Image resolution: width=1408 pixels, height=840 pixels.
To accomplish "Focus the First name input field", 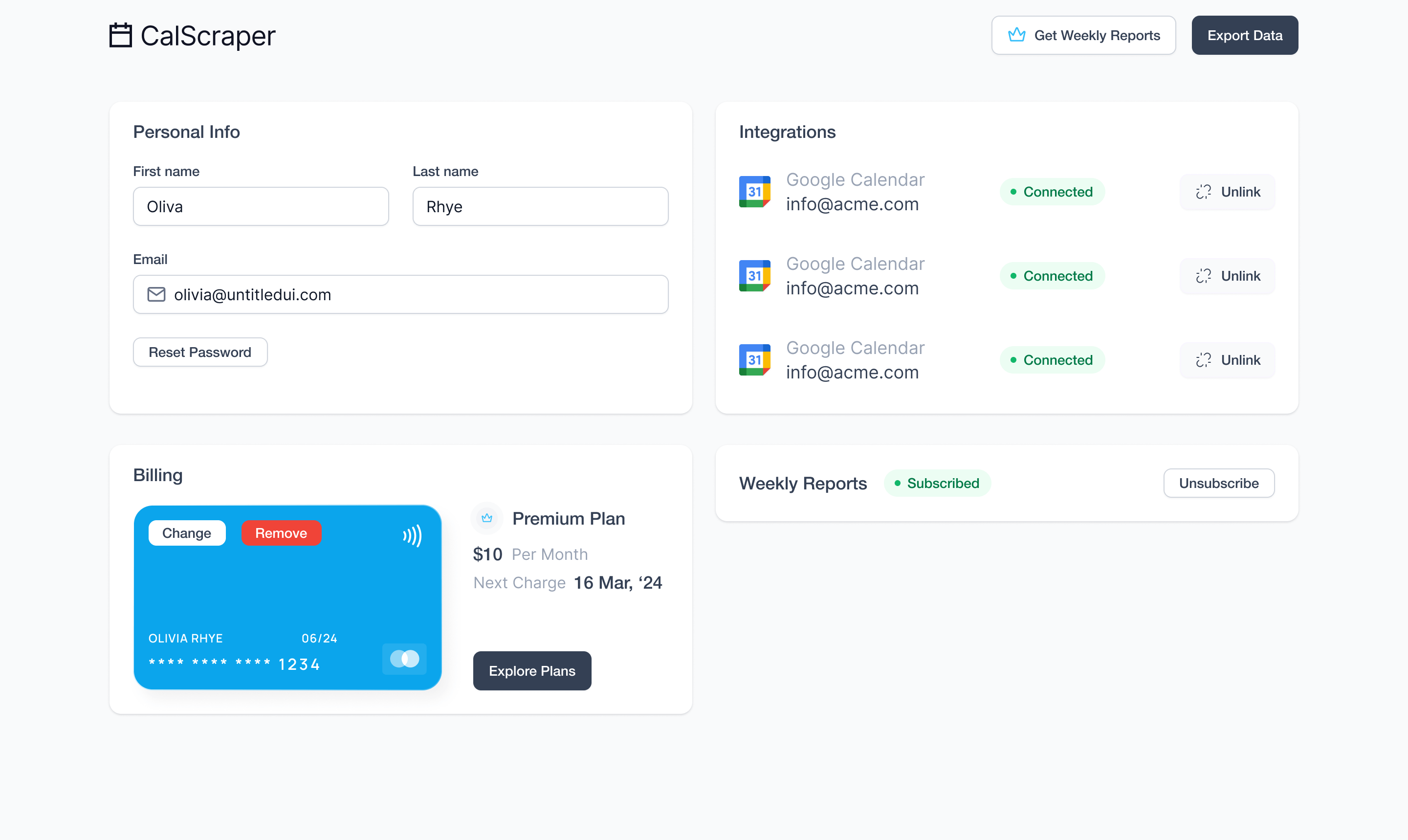I will point(260,207).
